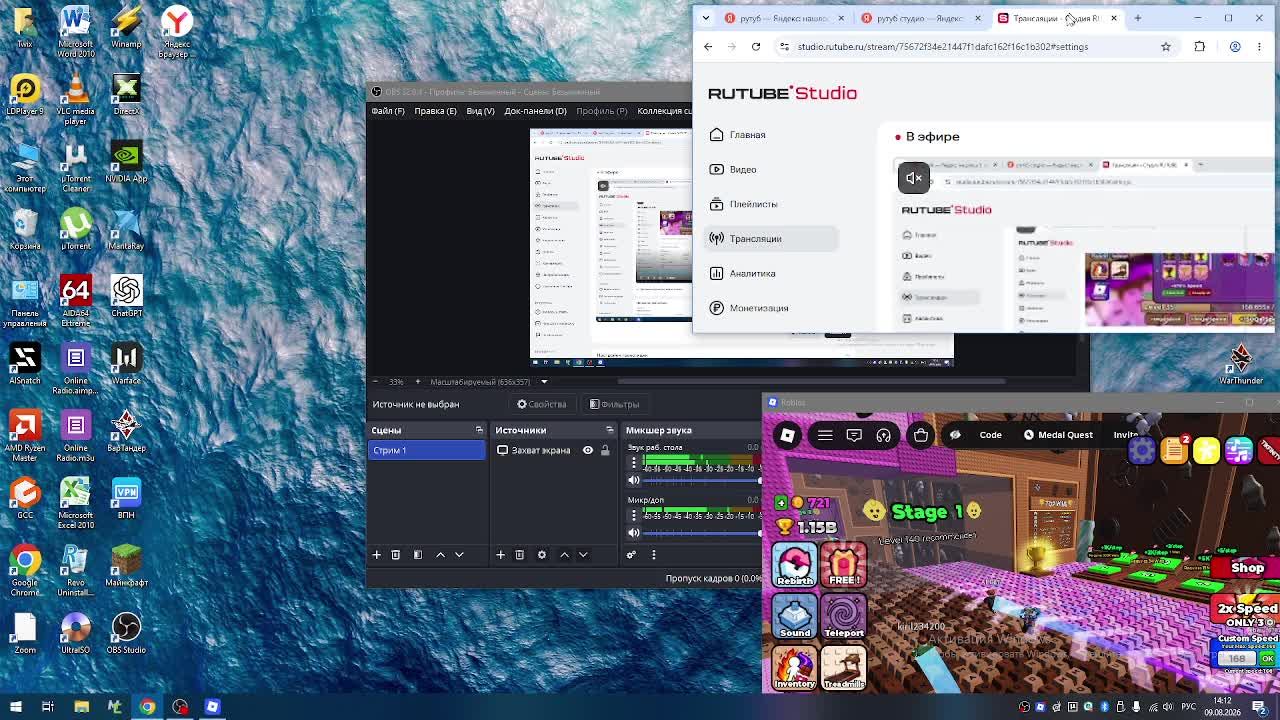The height and width of the screenshot is (720, 1280).
Task: Toggle lock on Захват экрана source
Action: coord(605,450)
